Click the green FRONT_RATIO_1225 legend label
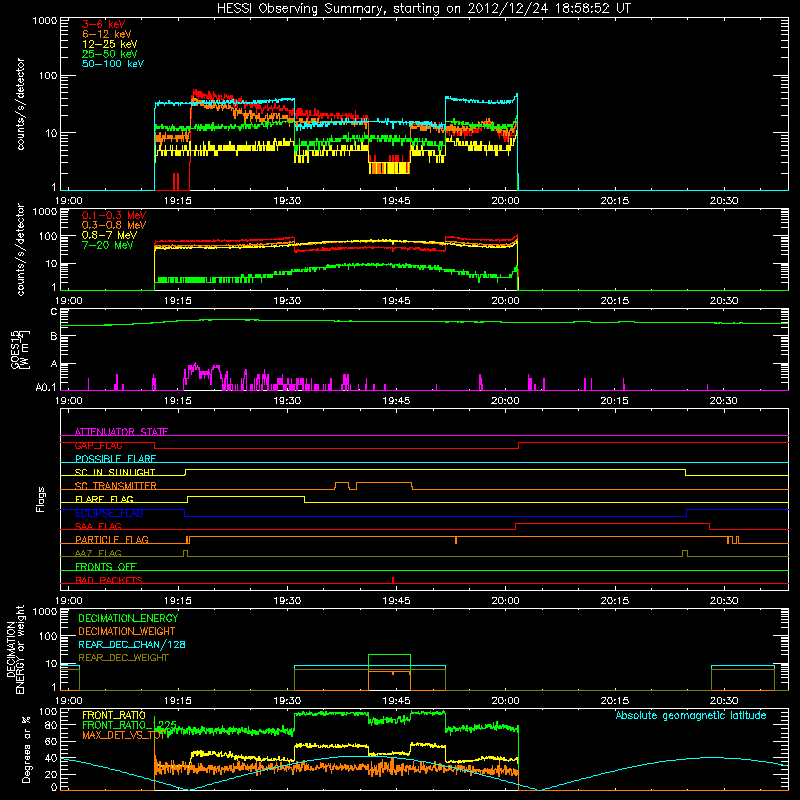This screenshot has width=800, height=800. pos(129,725)
